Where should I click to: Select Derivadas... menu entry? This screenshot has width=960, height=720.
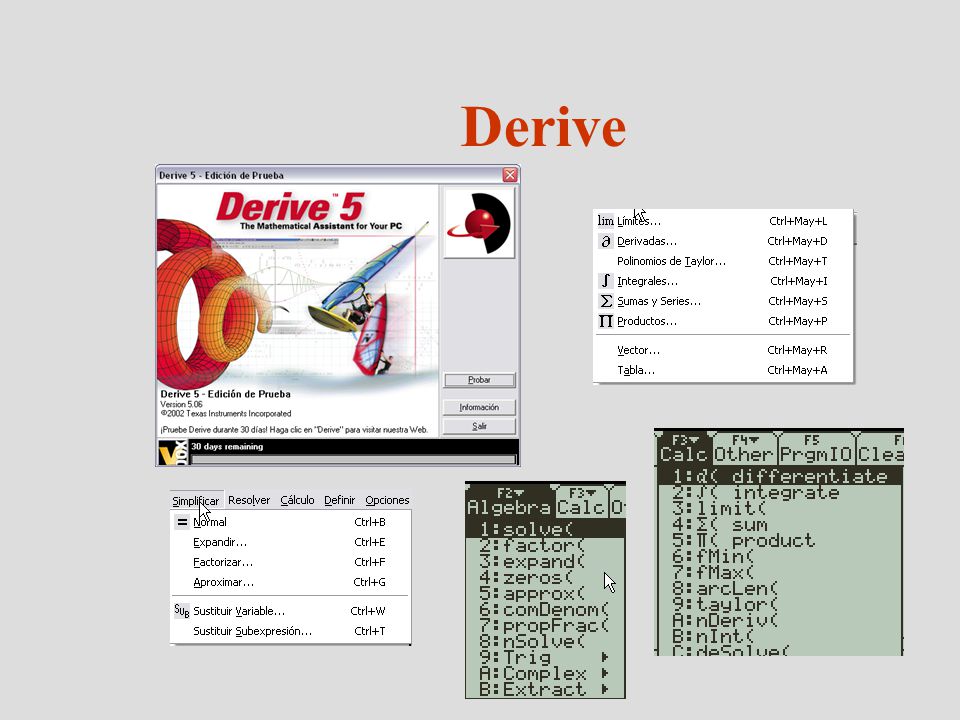coord(723,241)
